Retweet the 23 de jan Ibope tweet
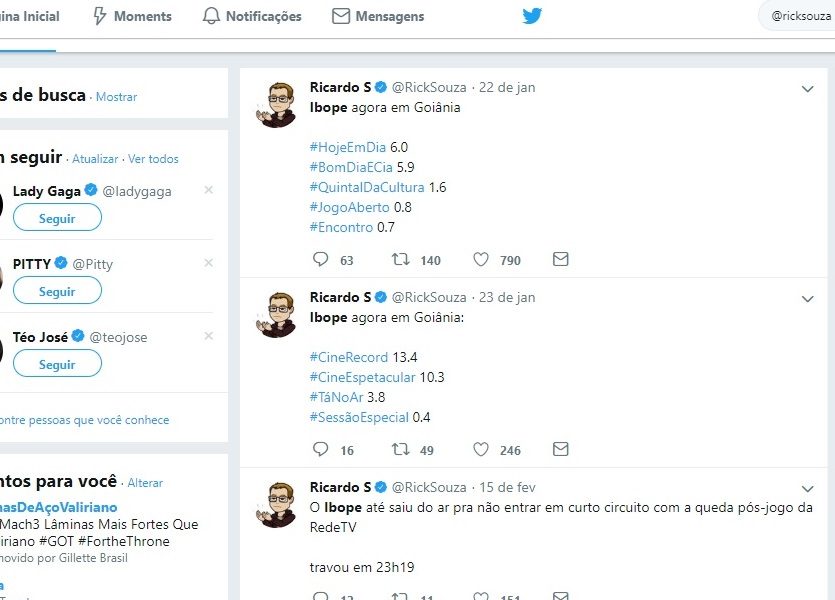 point(400,450)
